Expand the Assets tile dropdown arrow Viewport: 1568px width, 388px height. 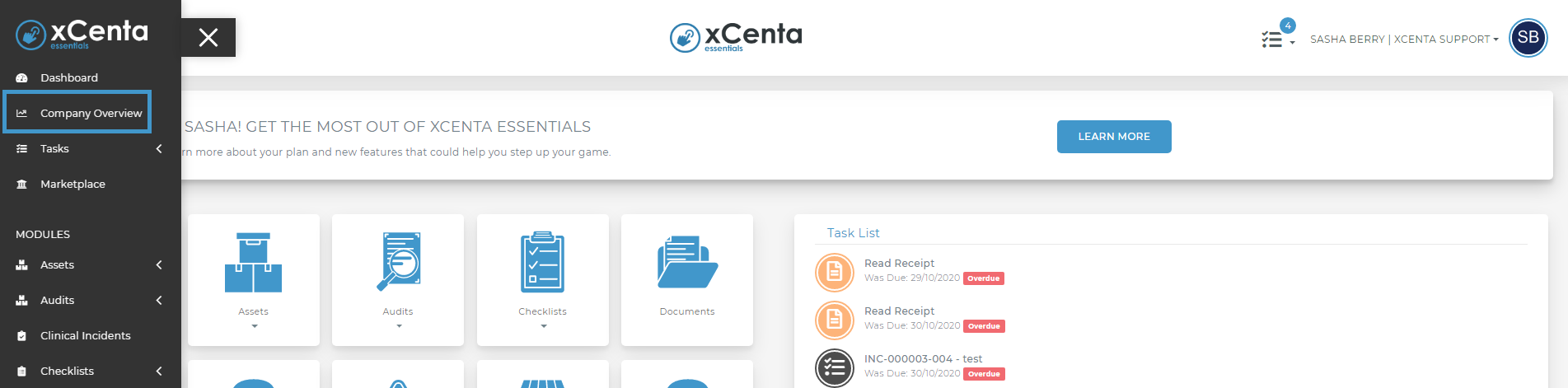(255, 326)
